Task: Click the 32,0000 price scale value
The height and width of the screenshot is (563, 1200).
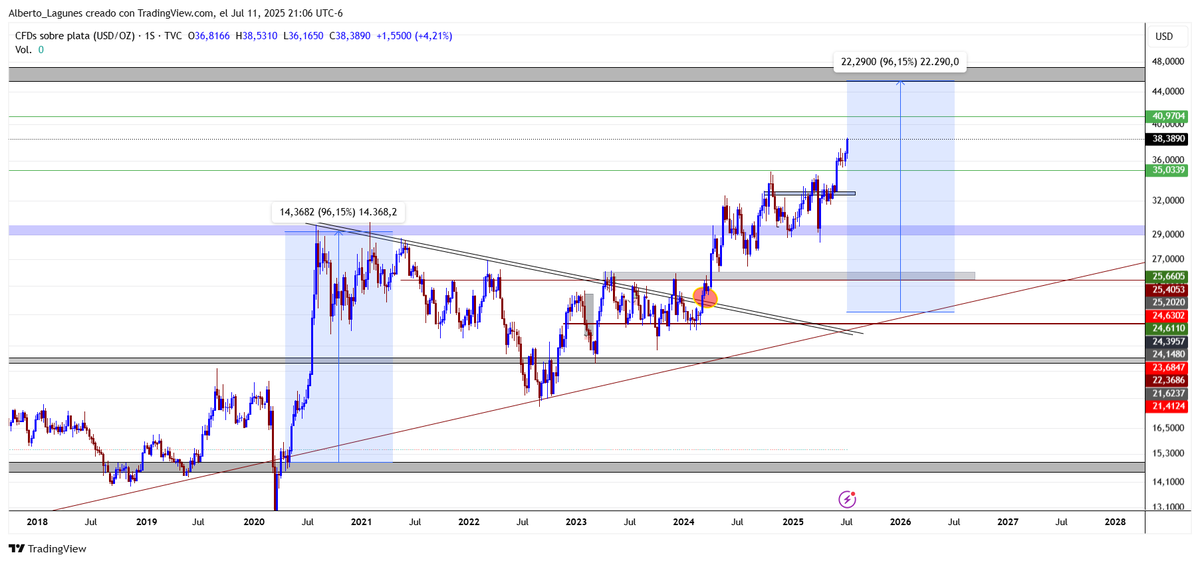Action: (1169, 200)
